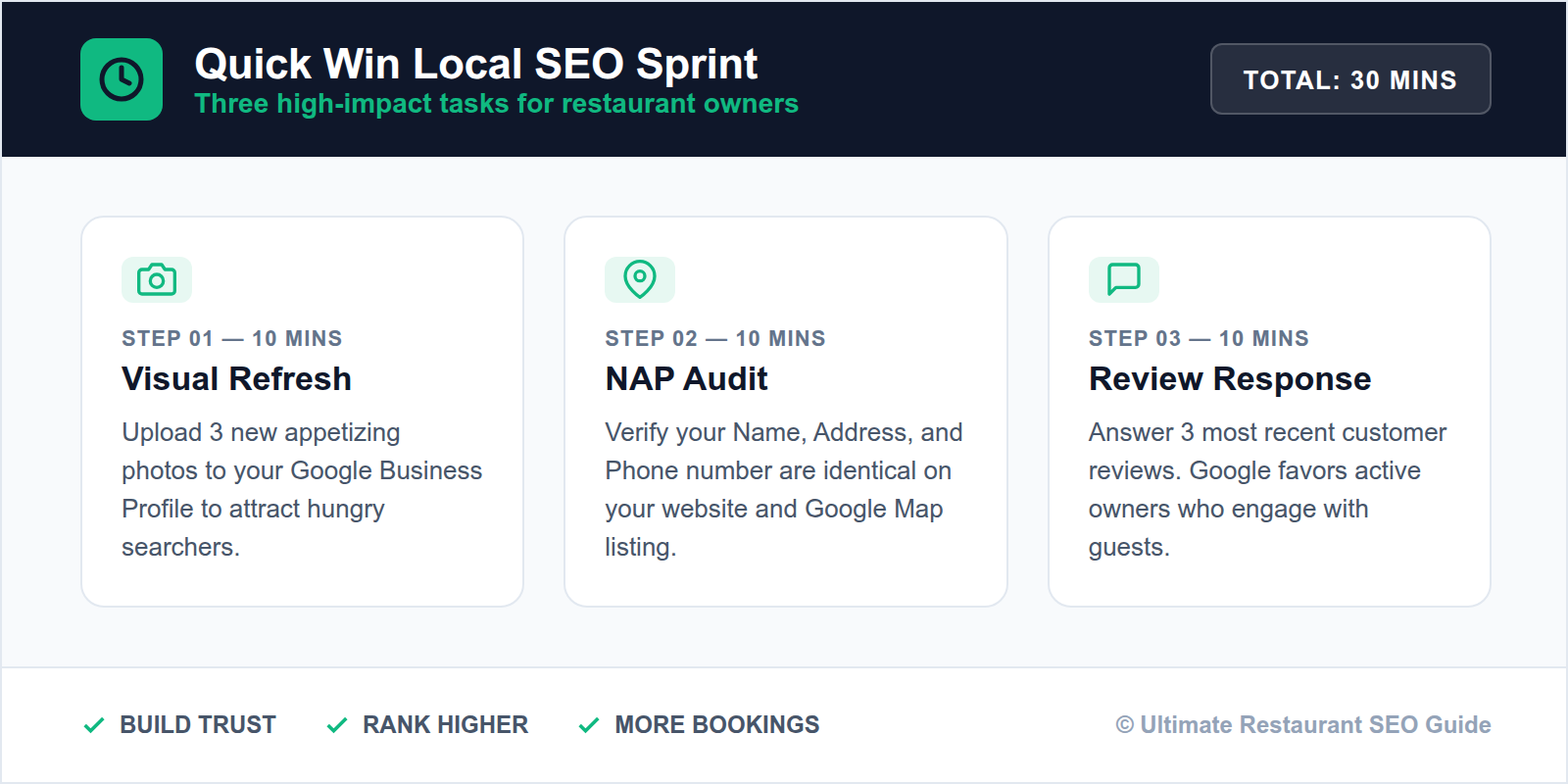
Task: Open the Review Response heading
Action: click(x=1230, y=378)
